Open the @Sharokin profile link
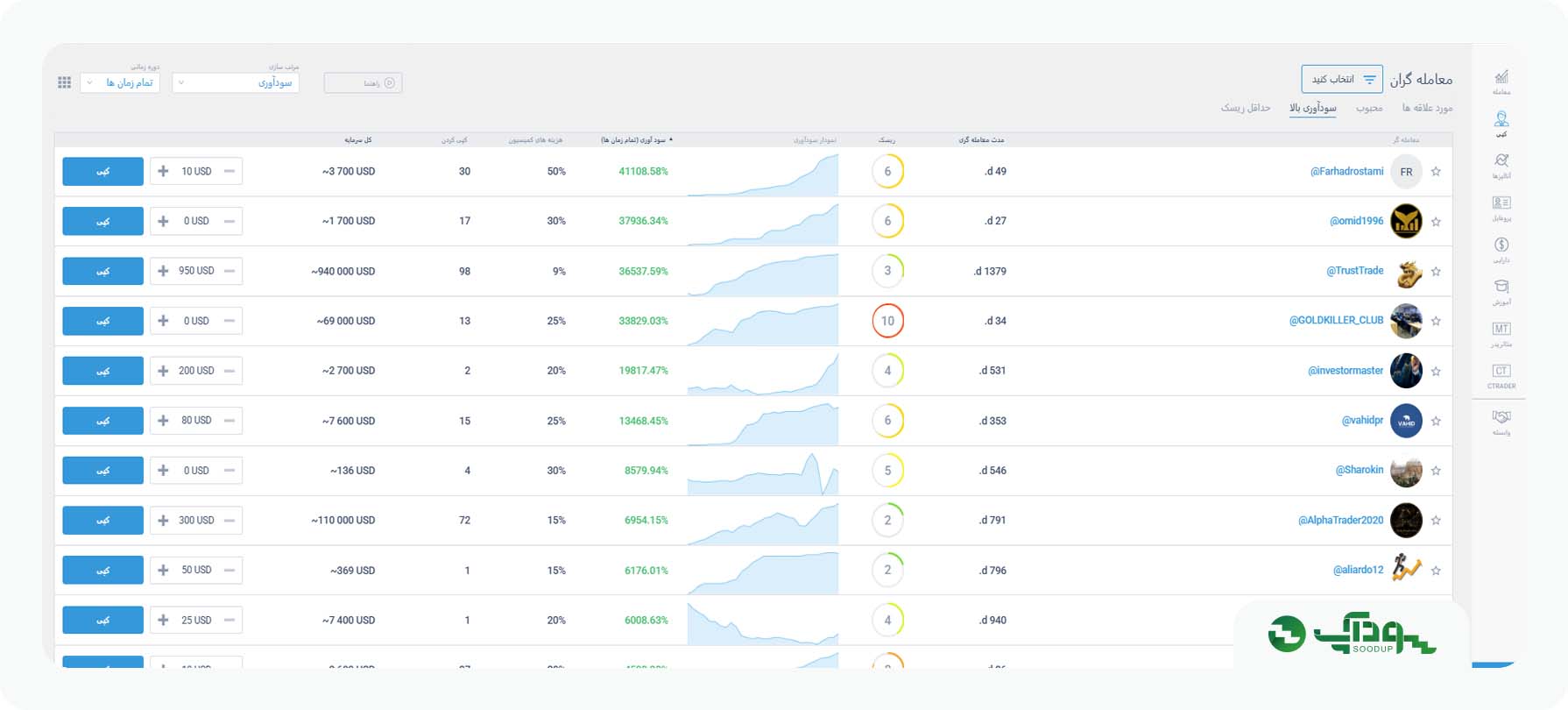Viewport: 1568px width, 710px height. 1360,470
